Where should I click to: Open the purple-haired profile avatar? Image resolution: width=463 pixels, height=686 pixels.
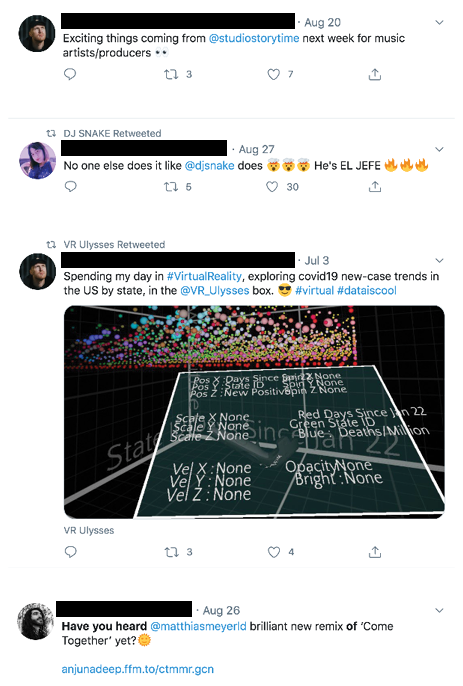click(x=38, y=161)
